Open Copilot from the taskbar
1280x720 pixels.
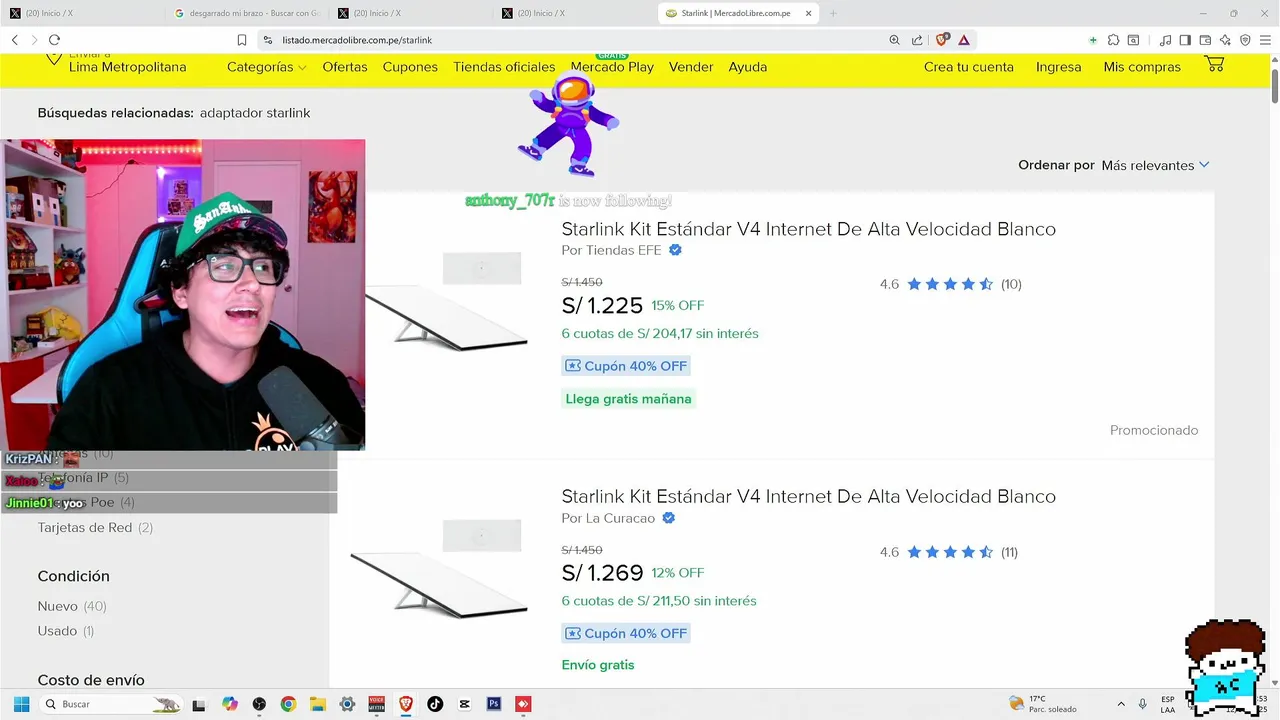pos(230,704)
